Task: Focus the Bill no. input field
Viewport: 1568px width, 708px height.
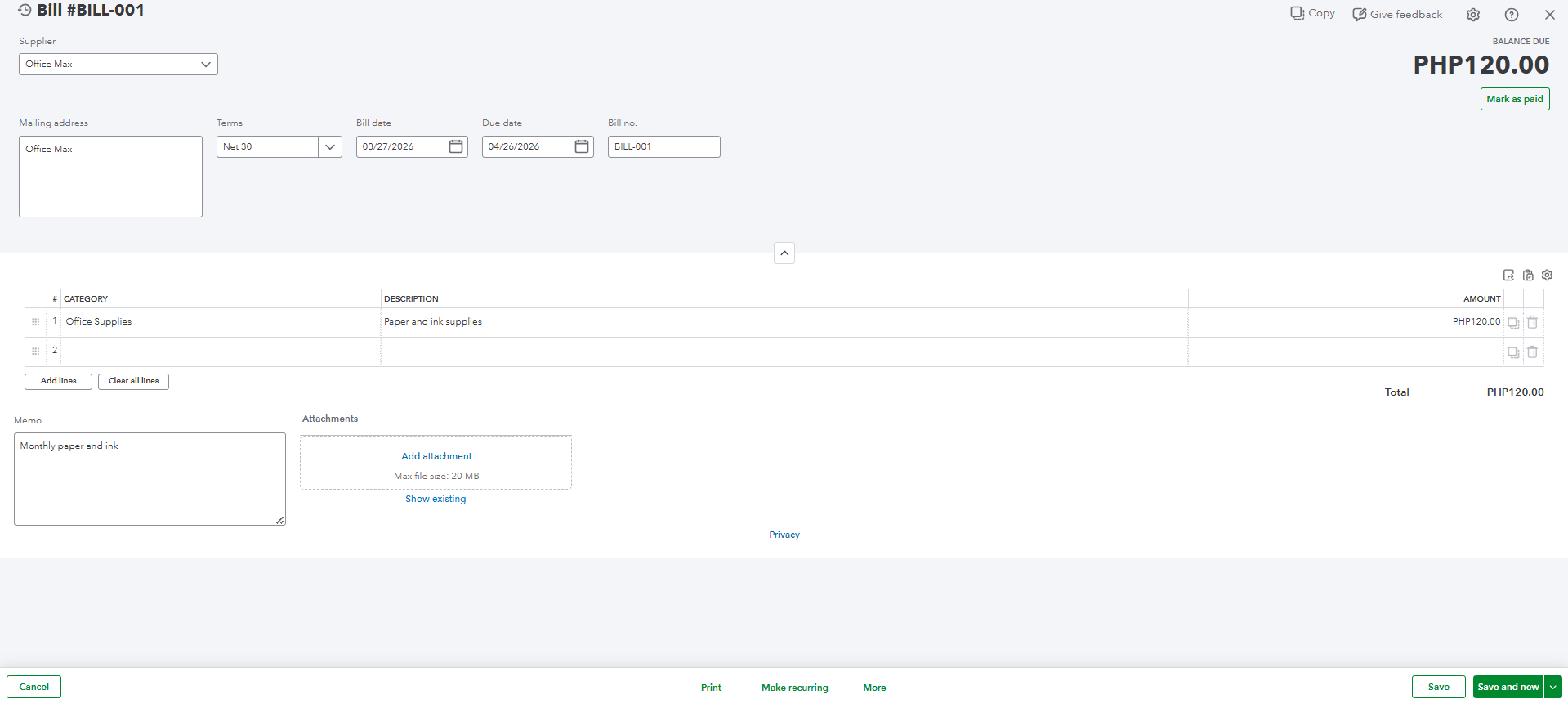Action: [x=663, y=147]
